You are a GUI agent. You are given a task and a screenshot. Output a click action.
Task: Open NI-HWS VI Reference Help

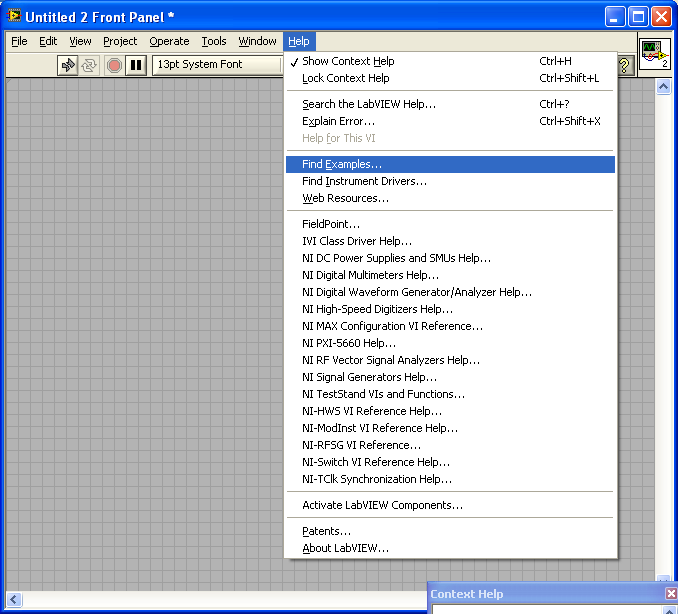click(x=450, y=411)
